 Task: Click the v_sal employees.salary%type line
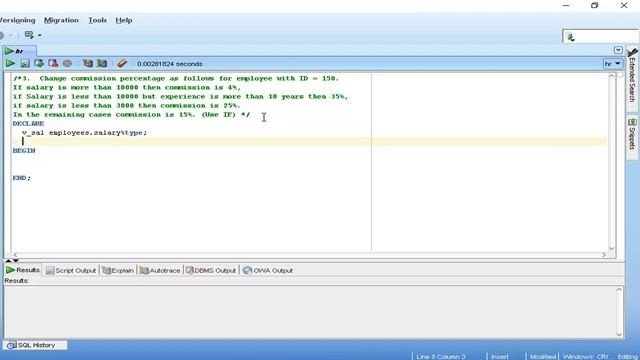(x=84, y=133)
